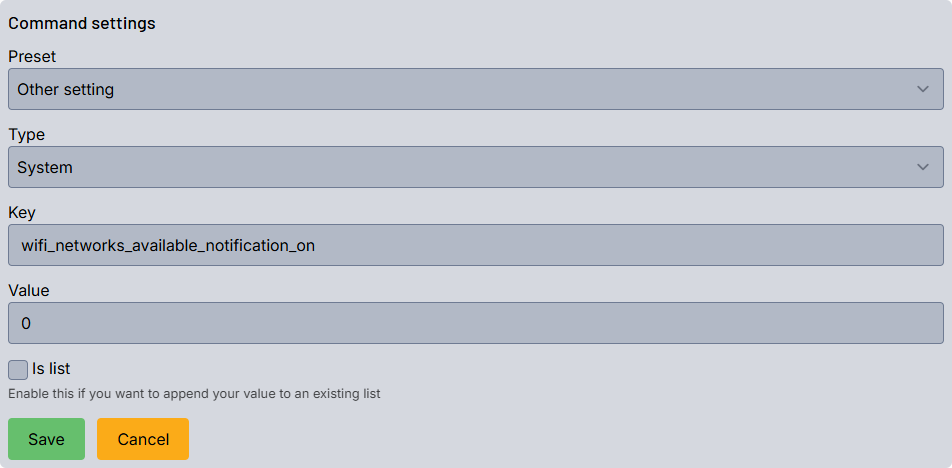Image resolution: width=952 pixels, height=468 pixels.
Task: Click the "Preset" field label
Action: pos(32,56)
